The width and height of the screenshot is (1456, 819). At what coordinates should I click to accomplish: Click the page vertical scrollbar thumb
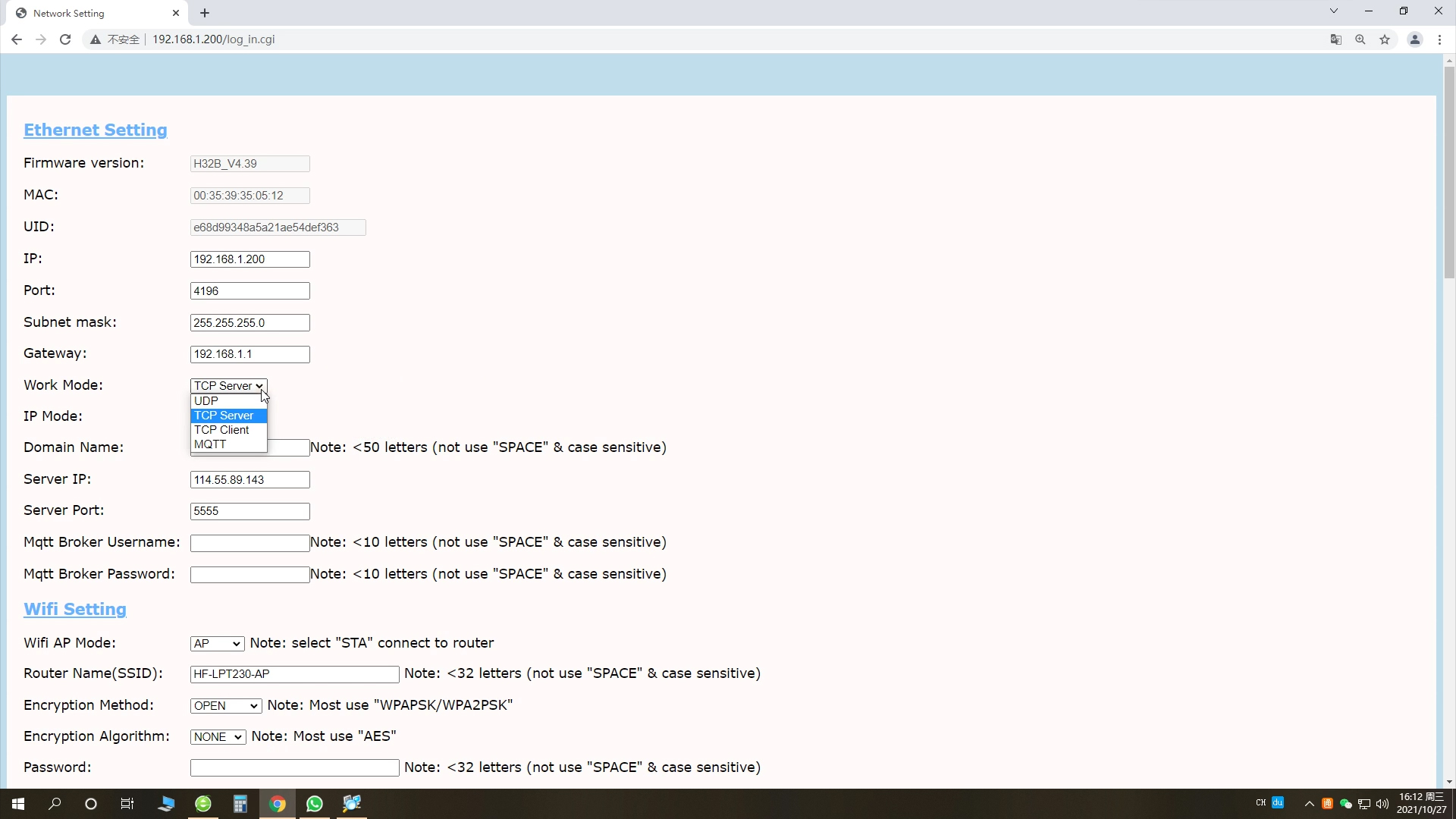pyautogui.click(x=1449, y=172)
